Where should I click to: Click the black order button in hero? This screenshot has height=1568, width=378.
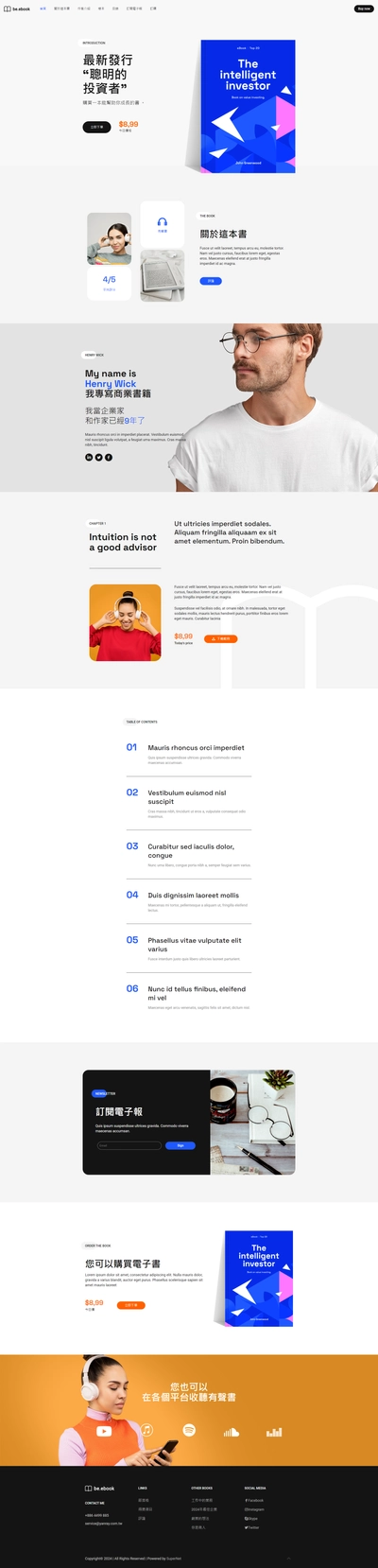[x=96, y=127]
